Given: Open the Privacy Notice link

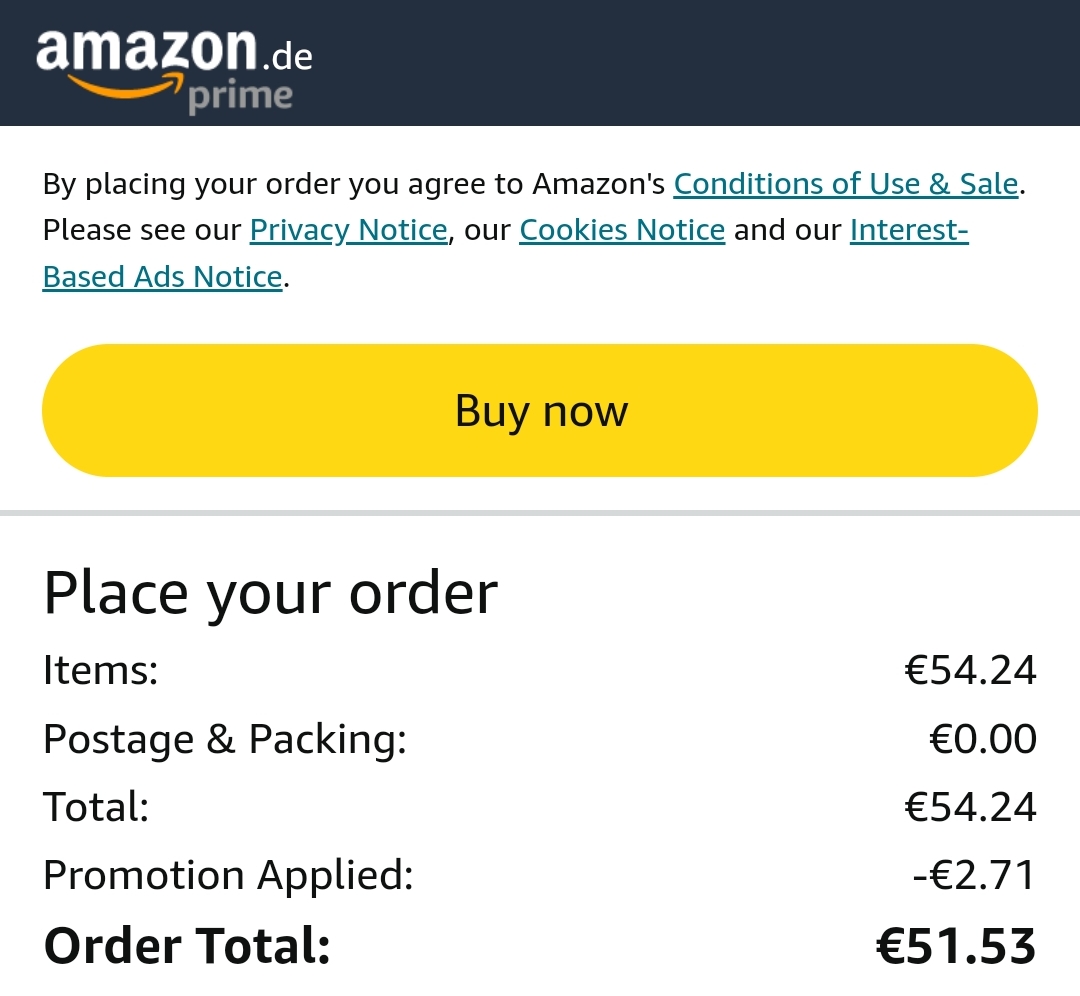Looking at the screenshot, I should coord(349,230).
